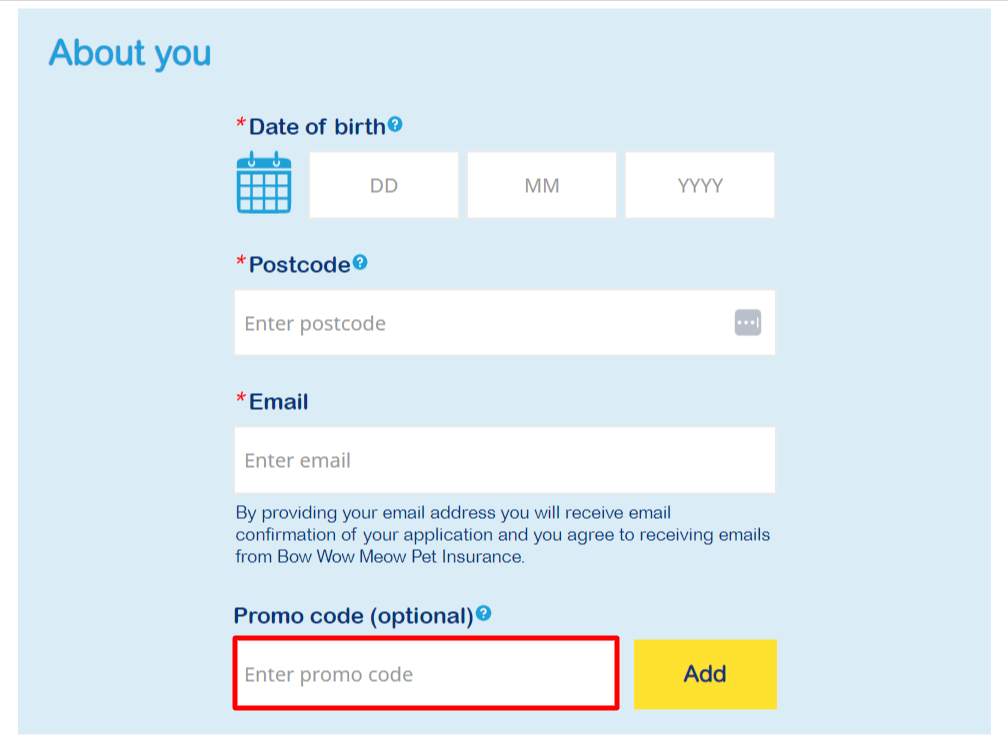Open the date of birth calendar picker
The height and width of the screenshot is (741, 1008).
(x=264, y=183)
